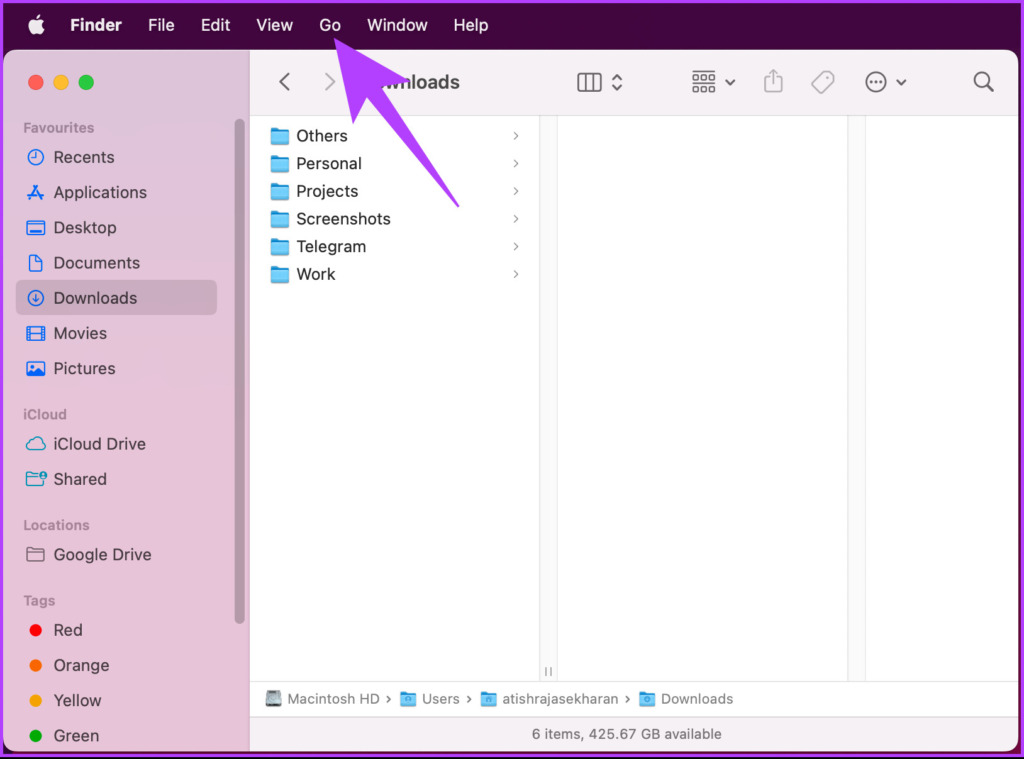Select Downloads in the sidebar

(x=116, y=298)
